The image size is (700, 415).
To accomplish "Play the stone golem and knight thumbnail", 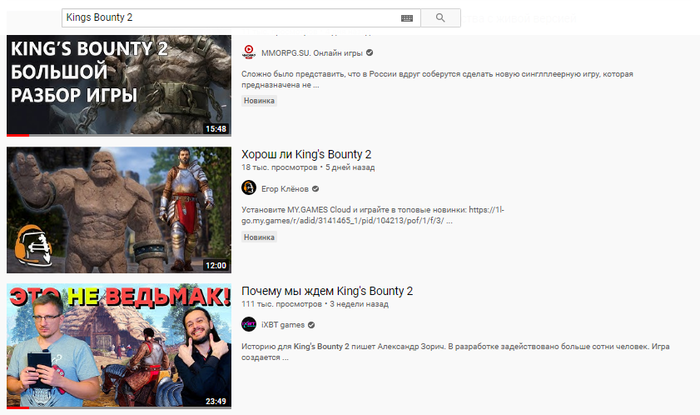I will point(119,210).
